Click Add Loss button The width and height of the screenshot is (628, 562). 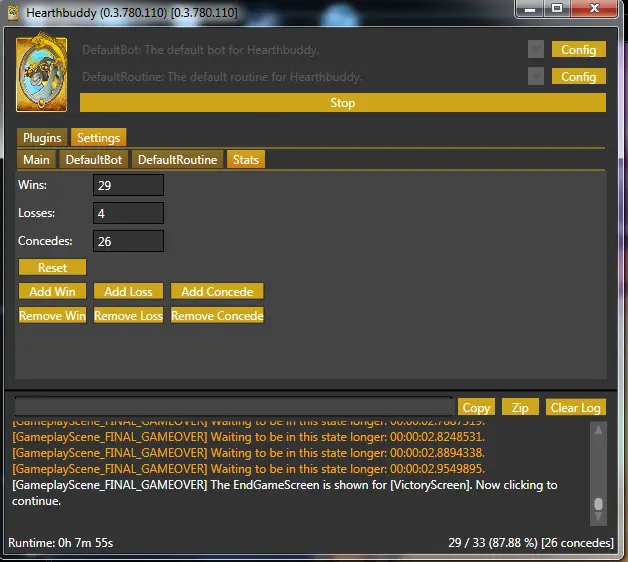coord(129,291)
